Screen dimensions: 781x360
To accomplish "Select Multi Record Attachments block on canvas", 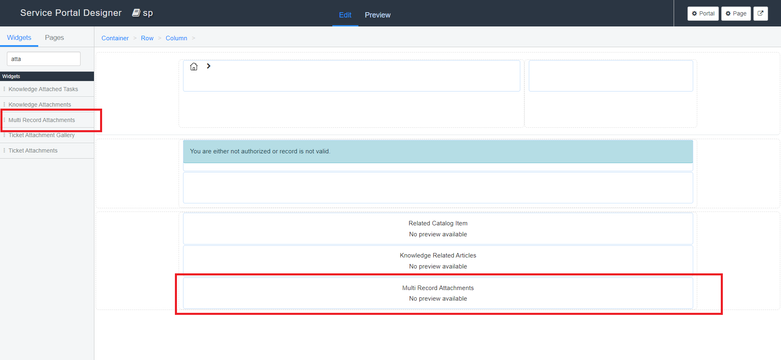I will coord(438,293).
